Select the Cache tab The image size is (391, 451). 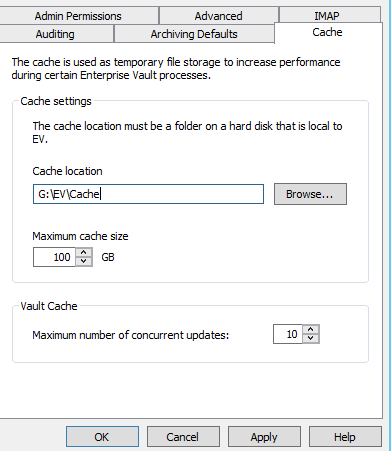click(x=327, y=32)
